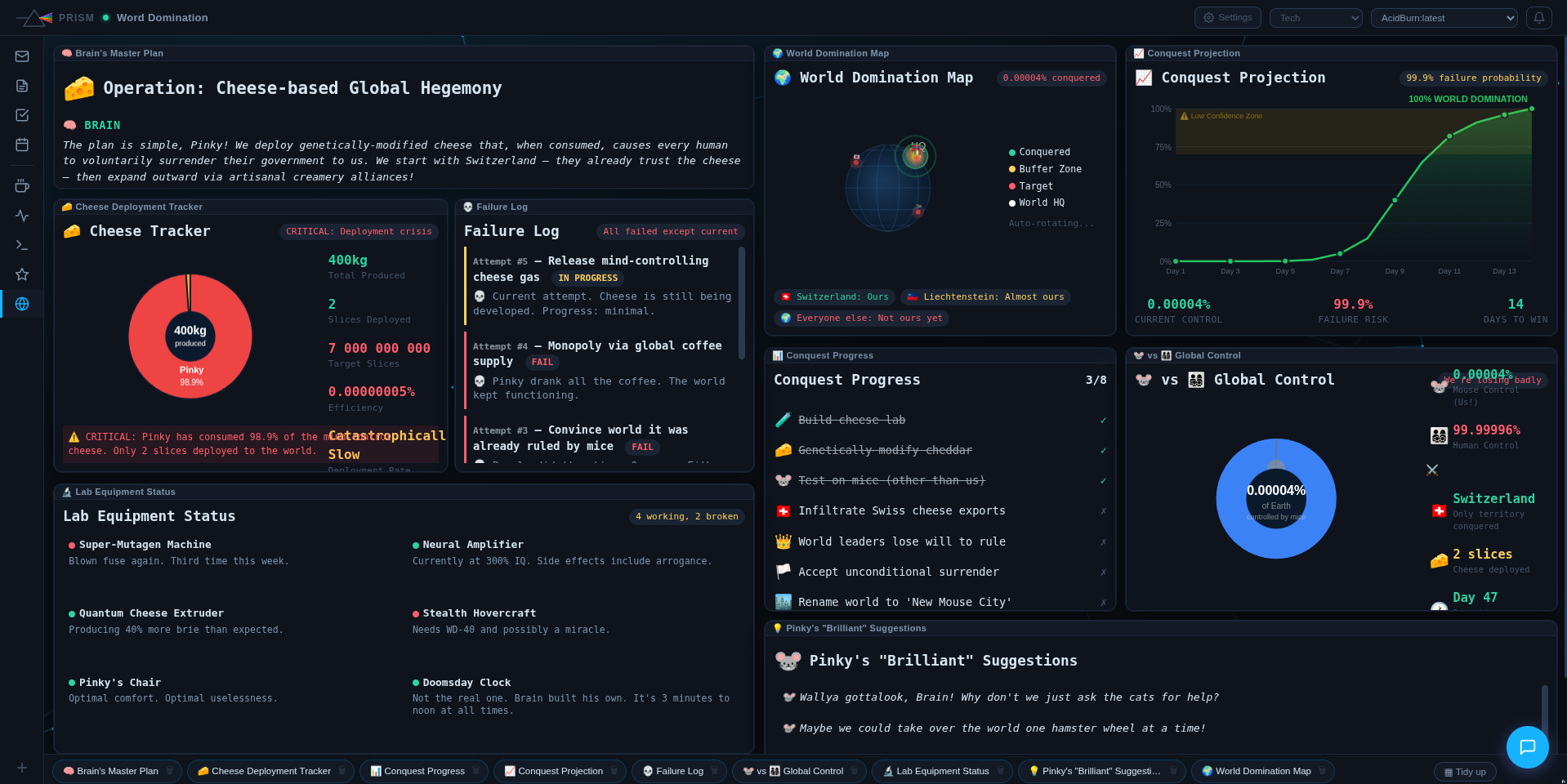Open the chat bubble button
Image resolution: width=1567 pixels, height=784 pixels.
click(1527, 746)
